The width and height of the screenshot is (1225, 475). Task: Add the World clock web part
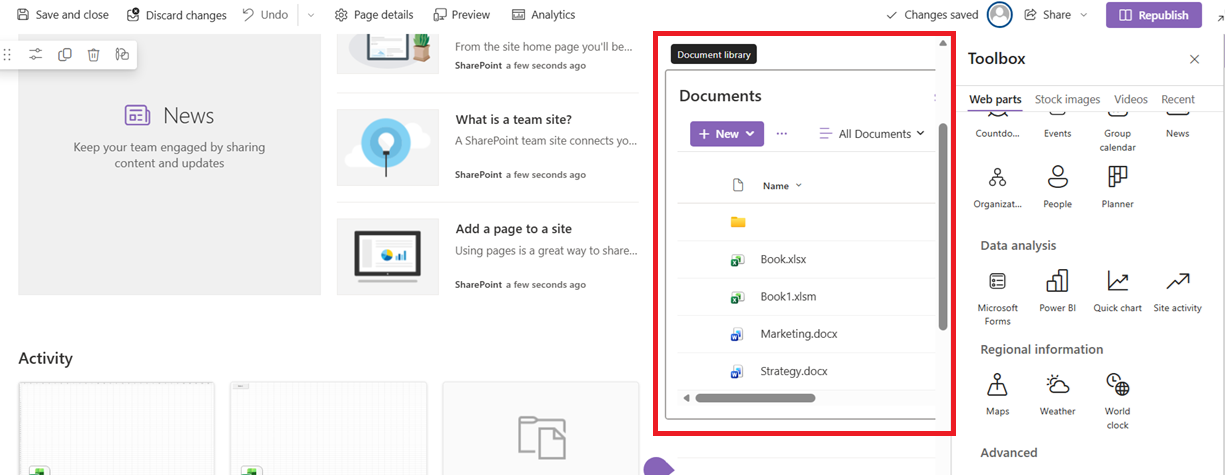pos(1117,400)
